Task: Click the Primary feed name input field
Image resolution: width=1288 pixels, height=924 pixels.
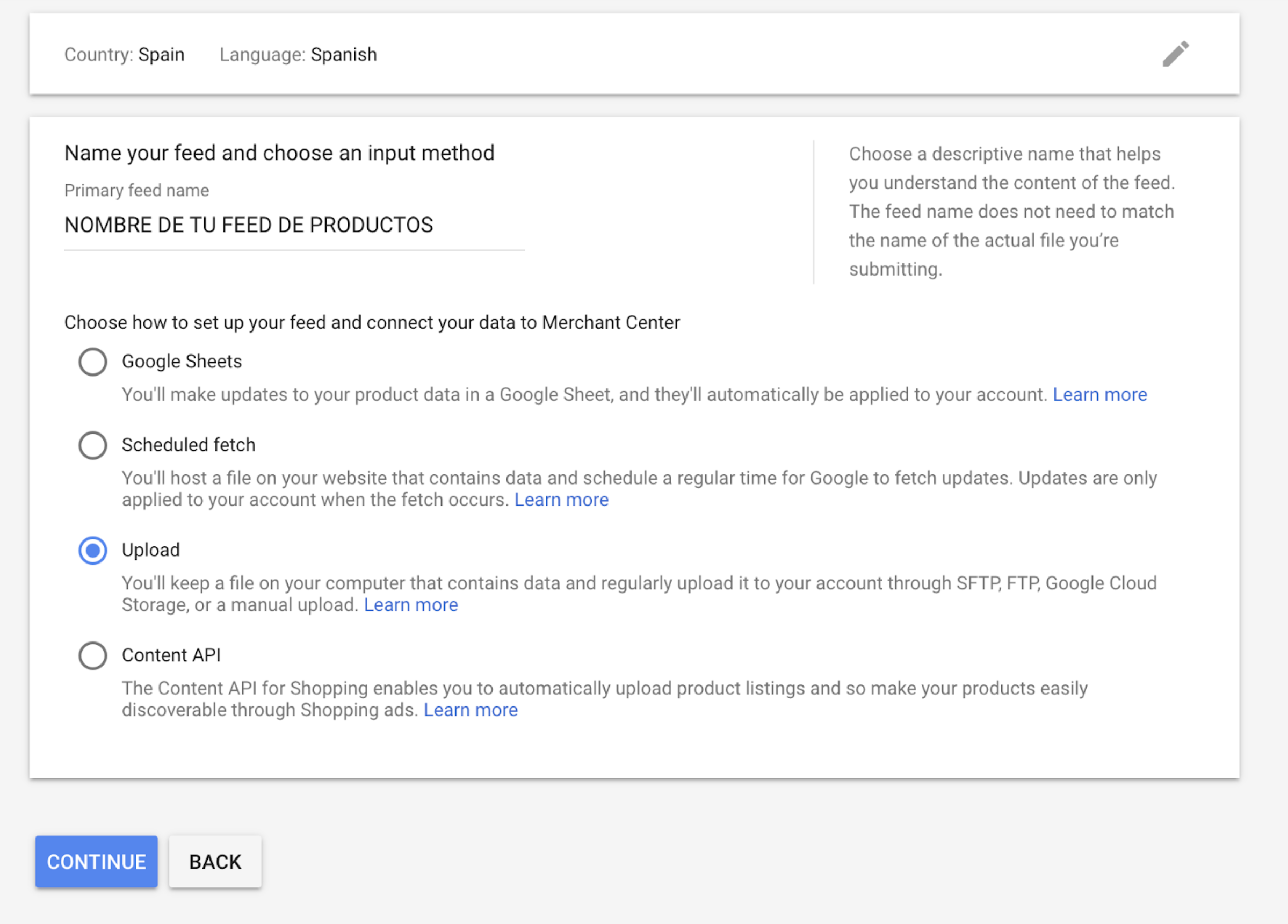Action: pyautogui.click(x=294, y=226)
